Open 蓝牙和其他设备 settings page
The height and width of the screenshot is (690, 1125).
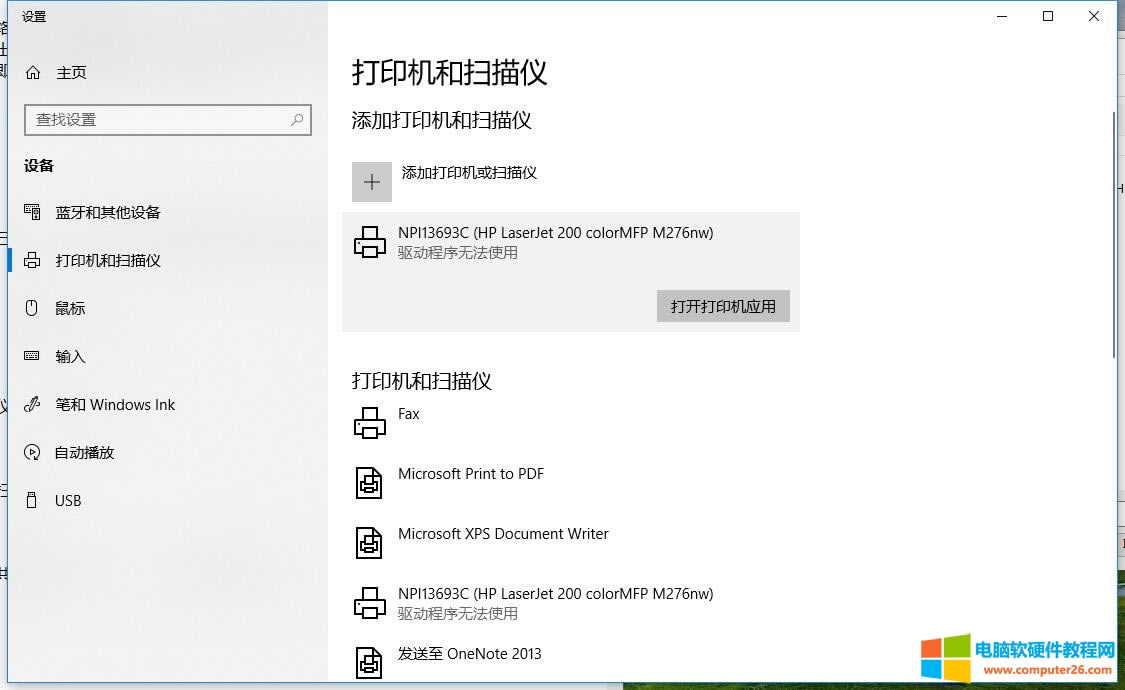pyautogui.click(x=108, y=212)
